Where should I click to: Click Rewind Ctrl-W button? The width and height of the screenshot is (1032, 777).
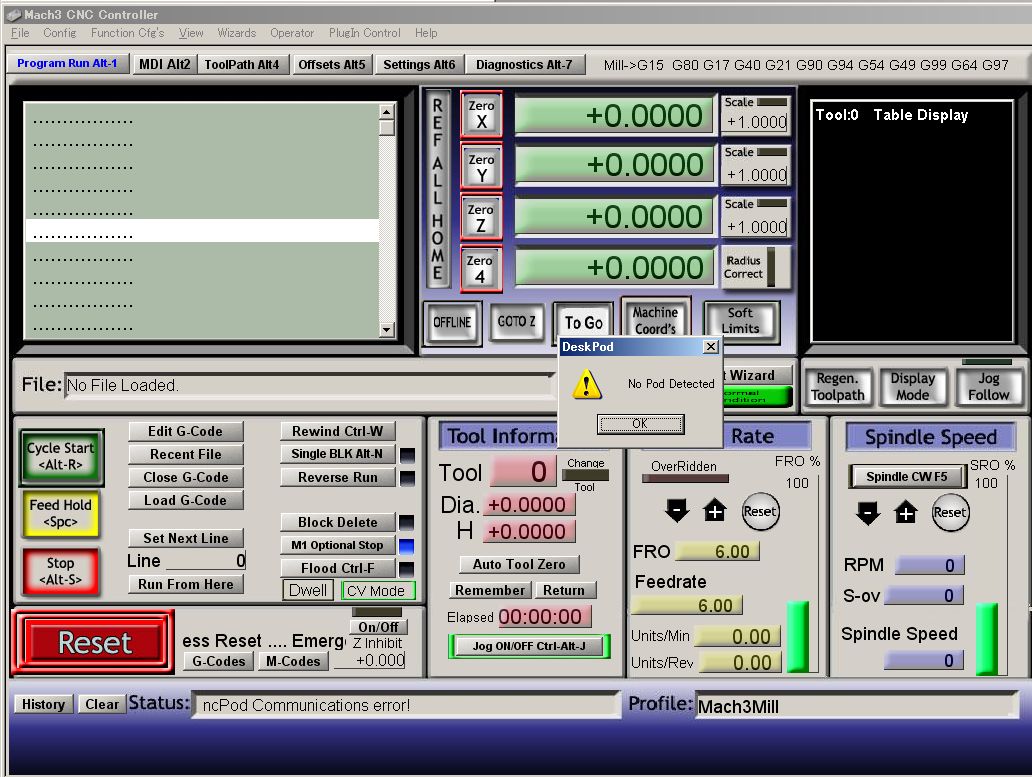[x=338, y=432]
